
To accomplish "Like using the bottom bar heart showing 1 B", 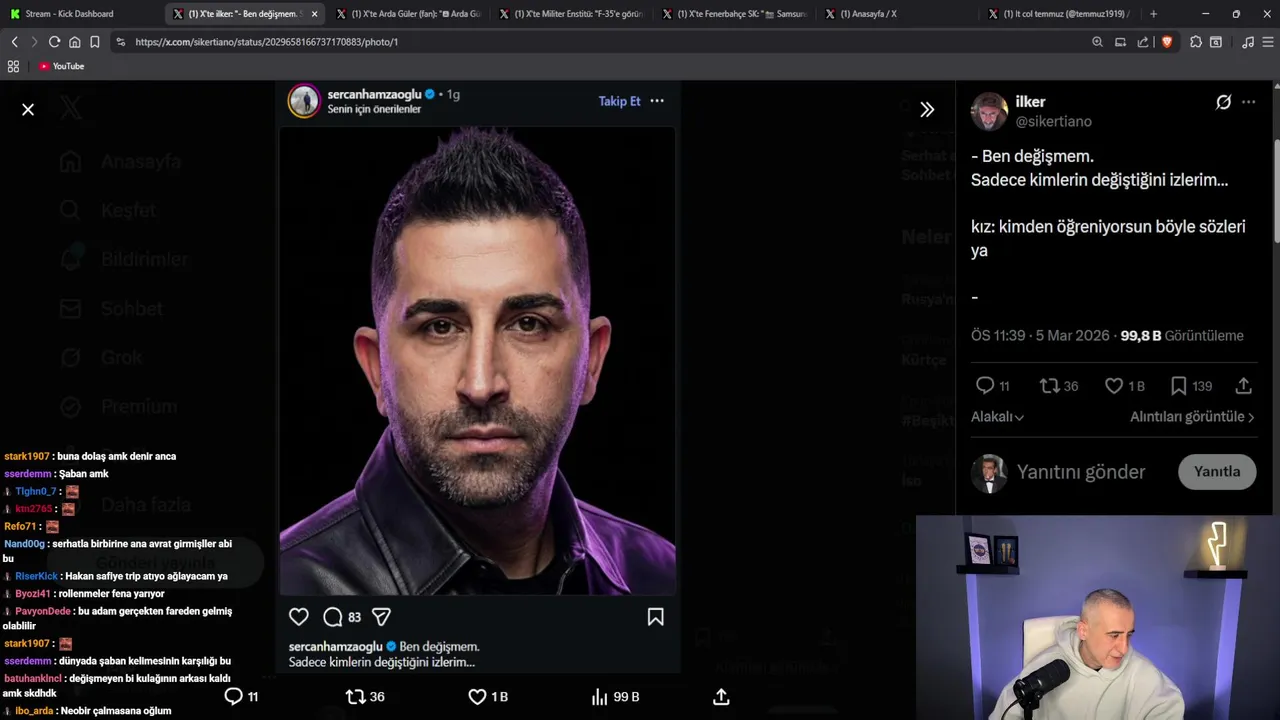I will click(488, 697).
